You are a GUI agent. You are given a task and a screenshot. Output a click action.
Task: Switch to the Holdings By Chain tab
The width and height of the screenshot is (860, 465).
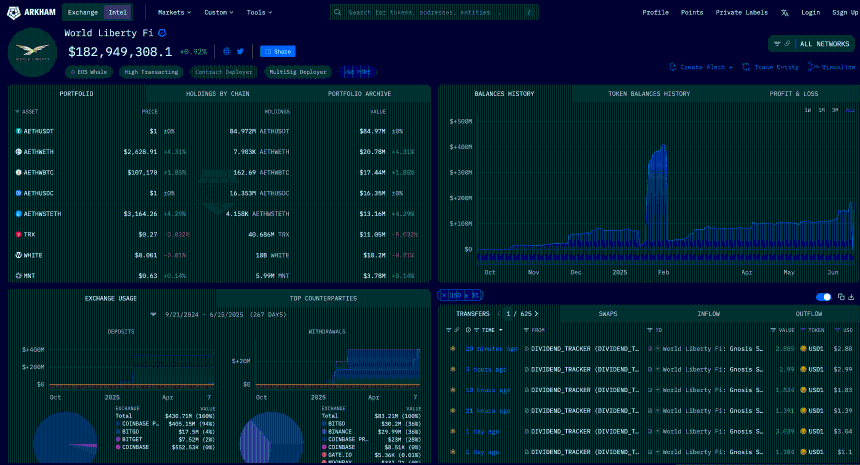pos(219,93)
